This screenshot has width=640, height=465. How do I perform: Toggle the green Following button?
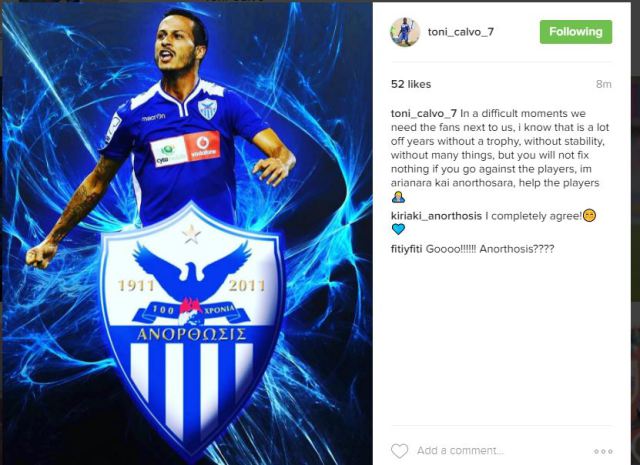coord(576,32)
